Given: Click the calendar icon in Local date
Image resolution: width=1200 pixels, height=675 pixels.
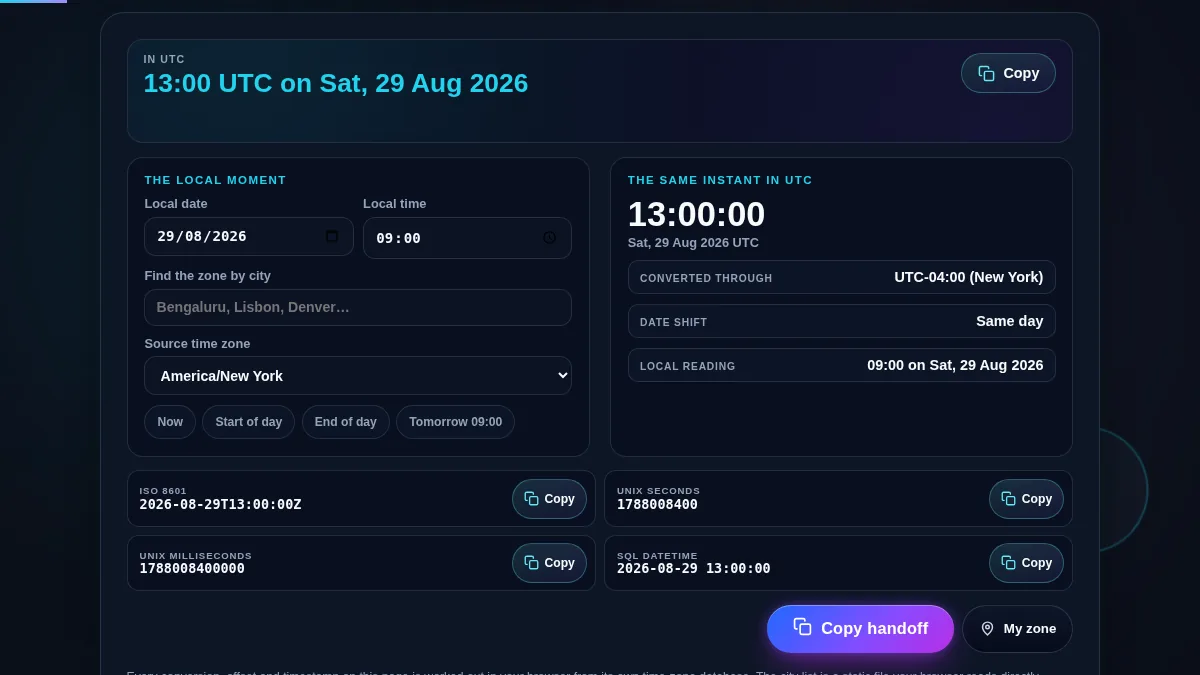Looking at the screenshot, I should tap(332, 237).
